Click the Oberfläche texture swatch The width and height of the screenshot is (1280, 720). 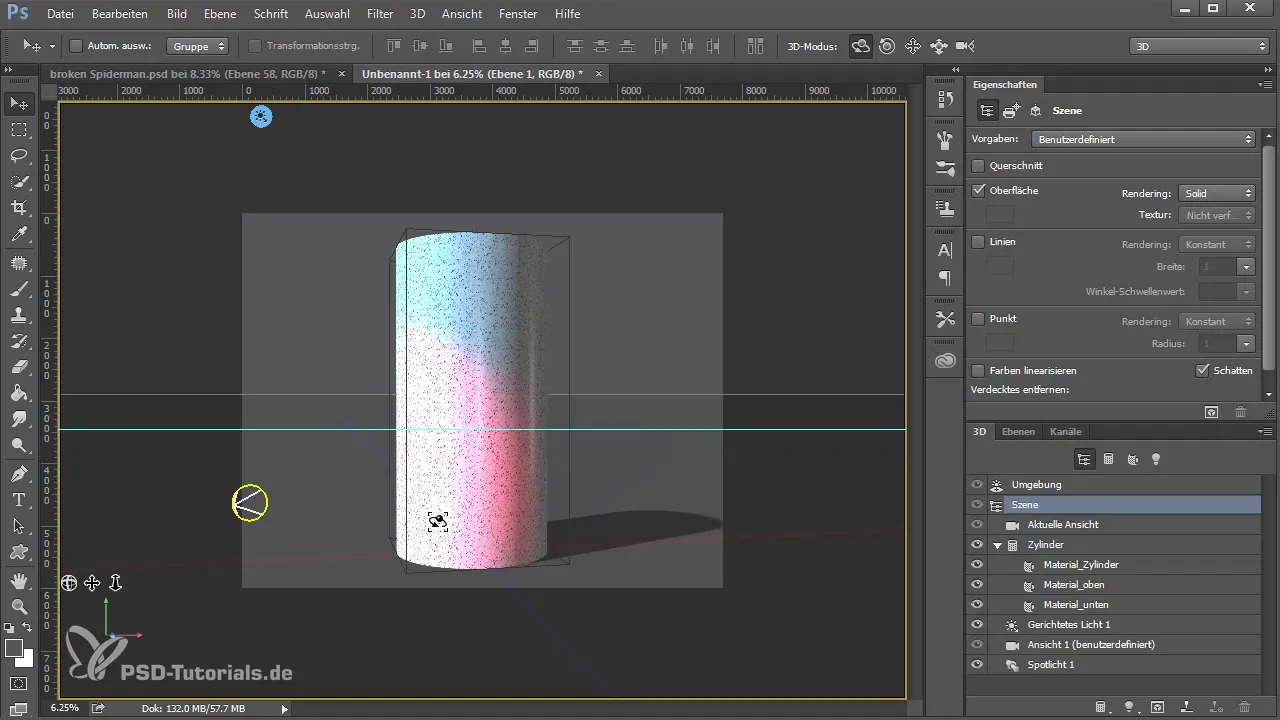1000,215
